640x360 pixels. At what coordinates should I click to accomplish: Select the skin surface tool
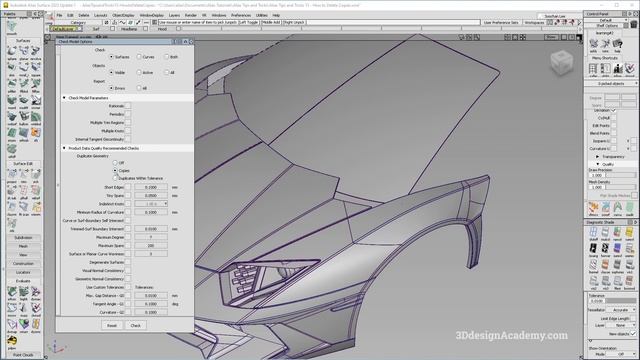click(x=12, y=67)
